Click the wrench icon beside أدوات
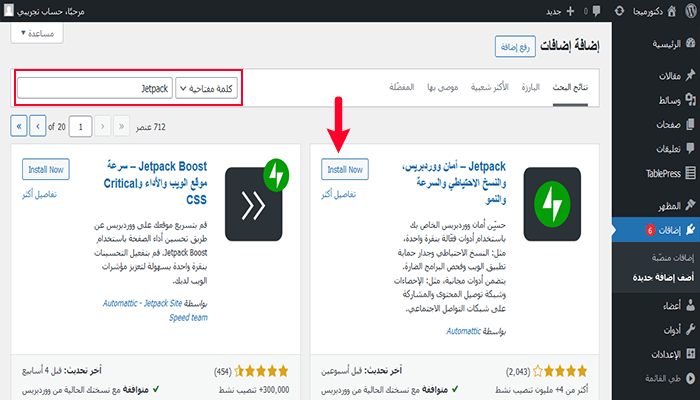Image resolution: width=700 pixels, height=400 pixels. pos(690,329)
